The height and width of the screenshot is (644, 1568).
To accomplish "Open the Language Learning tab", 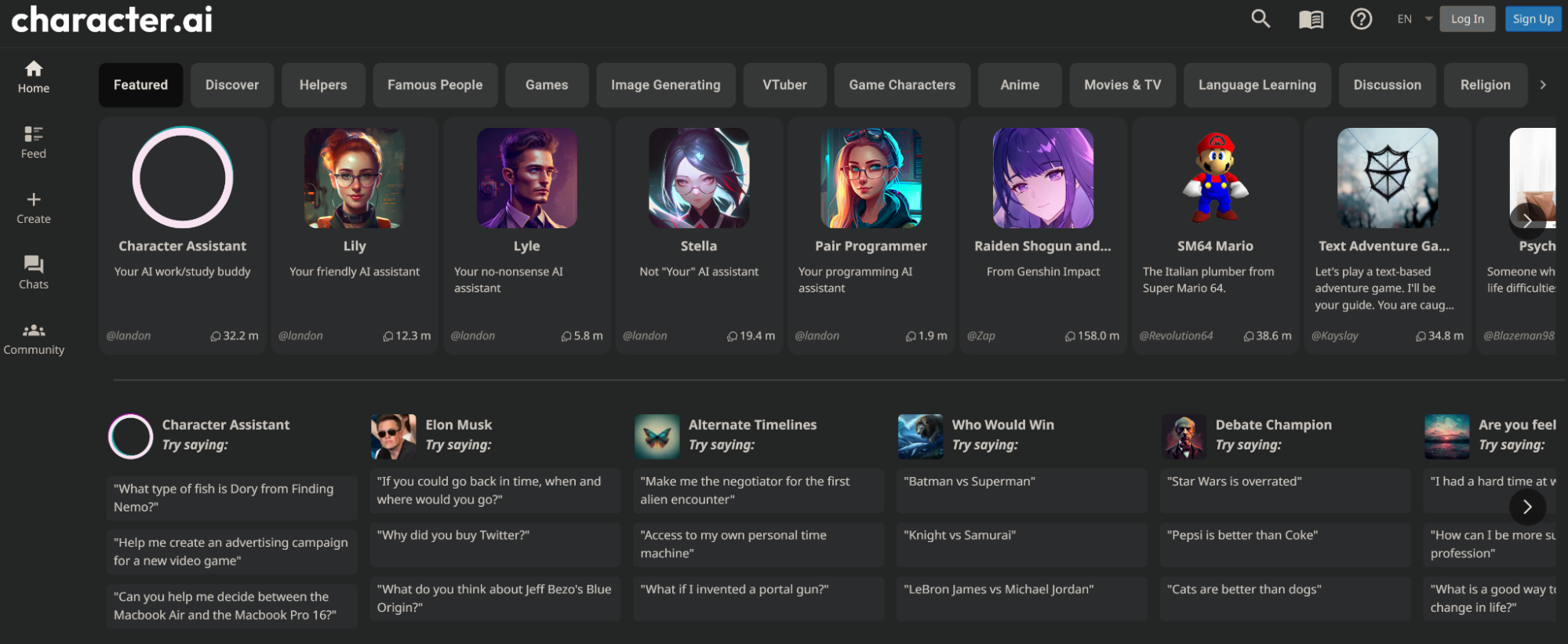I will coord(1257,85).
